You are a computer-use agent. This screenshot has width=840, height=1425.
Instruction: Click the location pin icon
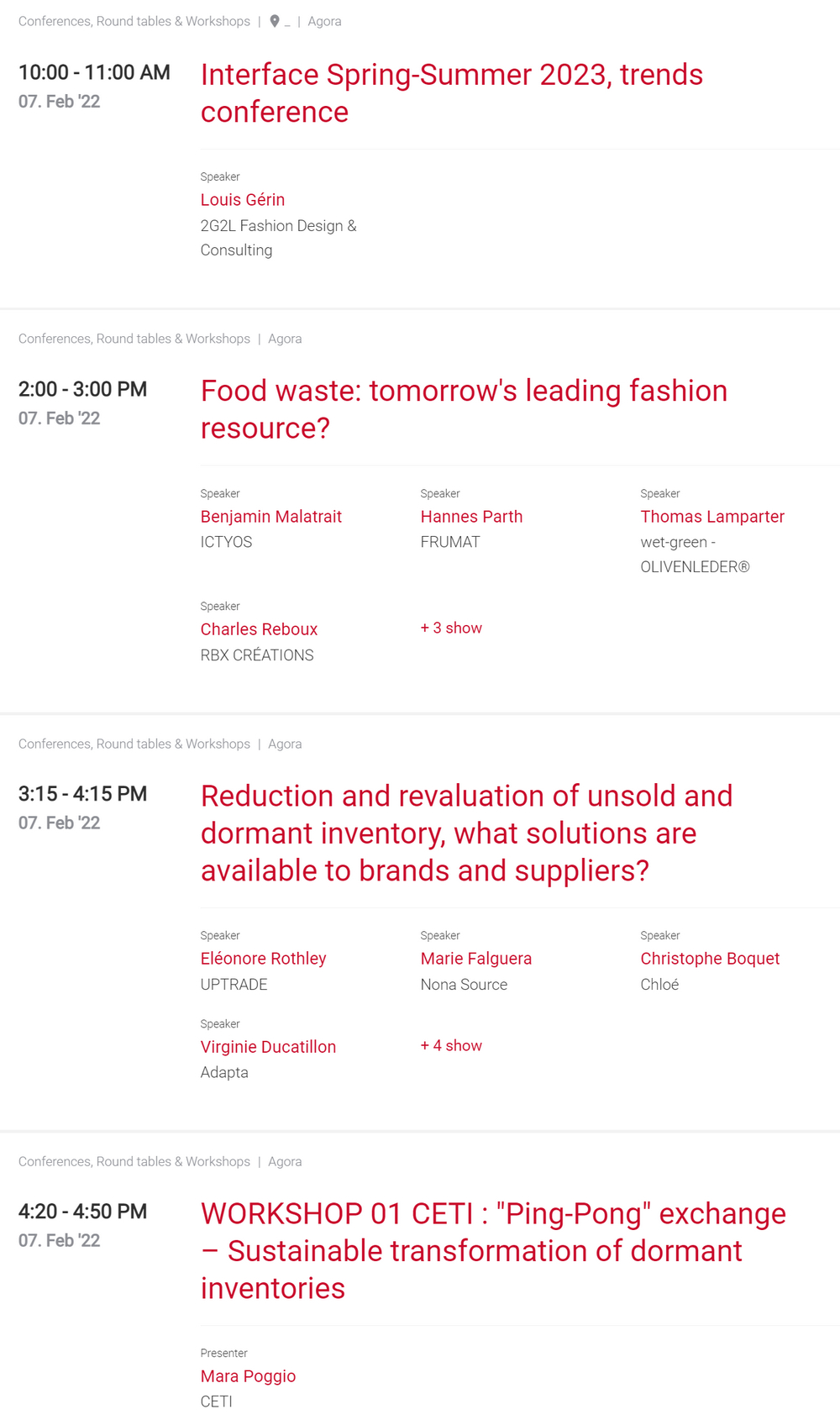pyautogui.click(x=275, y=22)
